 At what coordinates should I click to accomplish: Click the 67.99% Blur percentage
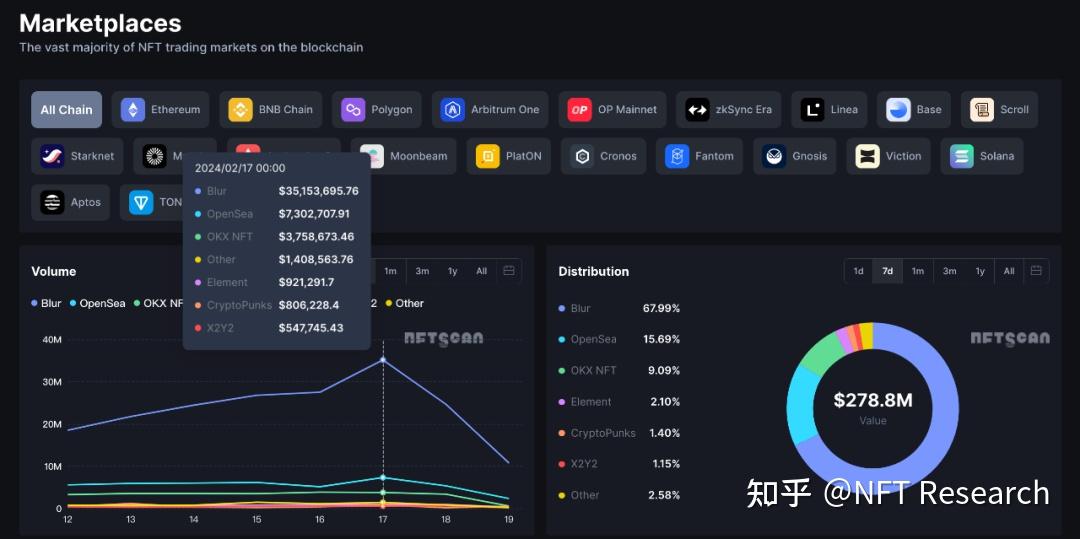click(x=661, y=308)
